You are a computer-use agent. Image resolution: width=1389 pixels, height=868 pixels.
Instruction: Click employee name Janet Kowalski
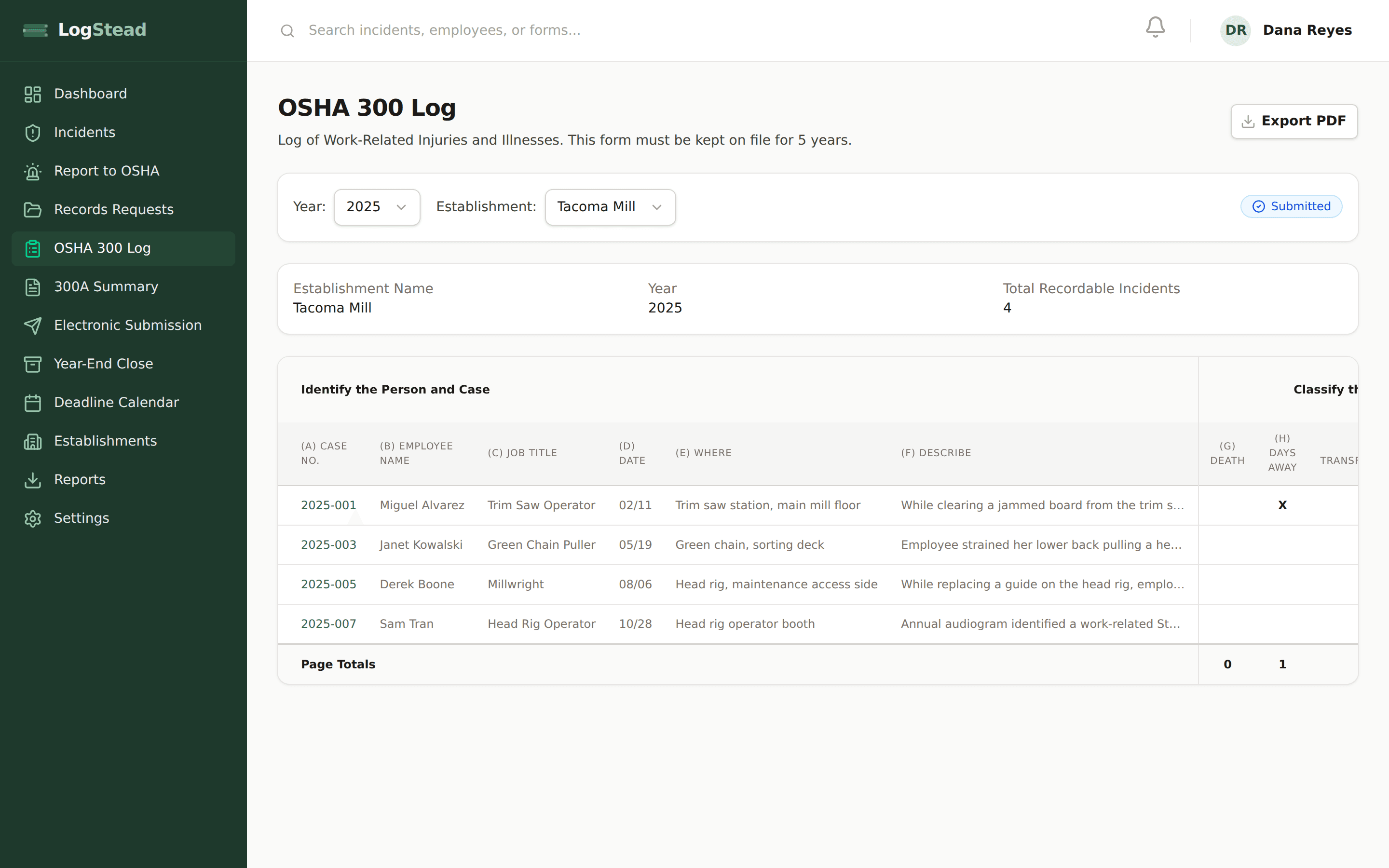[x=421, y=545]
